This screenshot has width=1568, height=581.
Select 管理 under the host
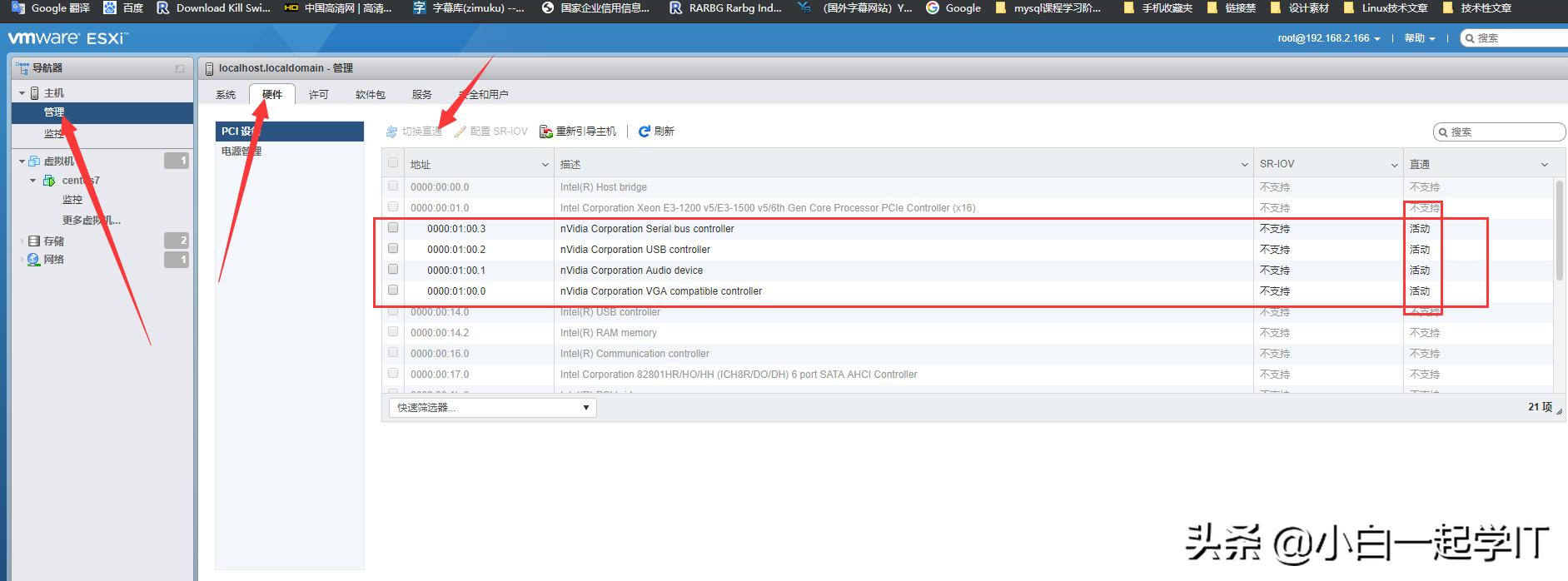click(102, 112)
